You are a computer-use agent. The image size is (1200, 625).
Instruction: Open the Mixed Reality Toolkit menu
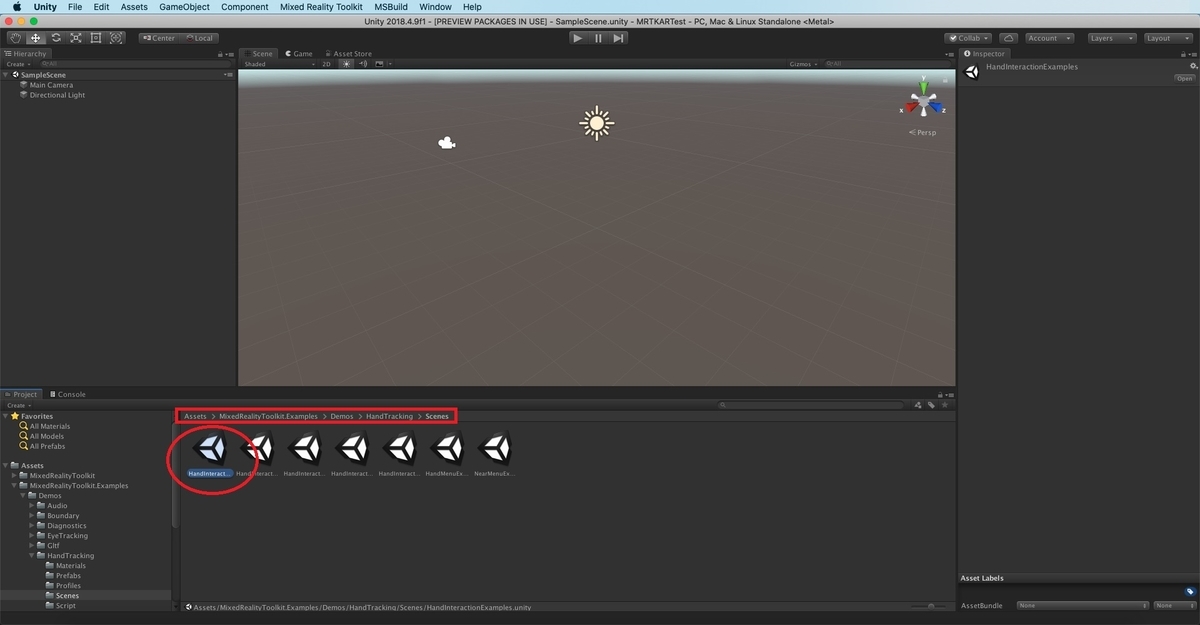321,7
